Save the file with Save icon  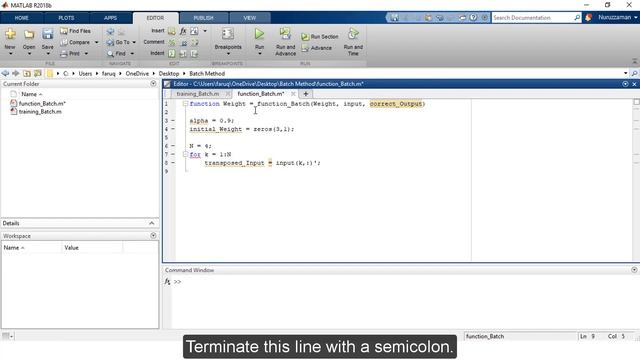click(48, 35)
